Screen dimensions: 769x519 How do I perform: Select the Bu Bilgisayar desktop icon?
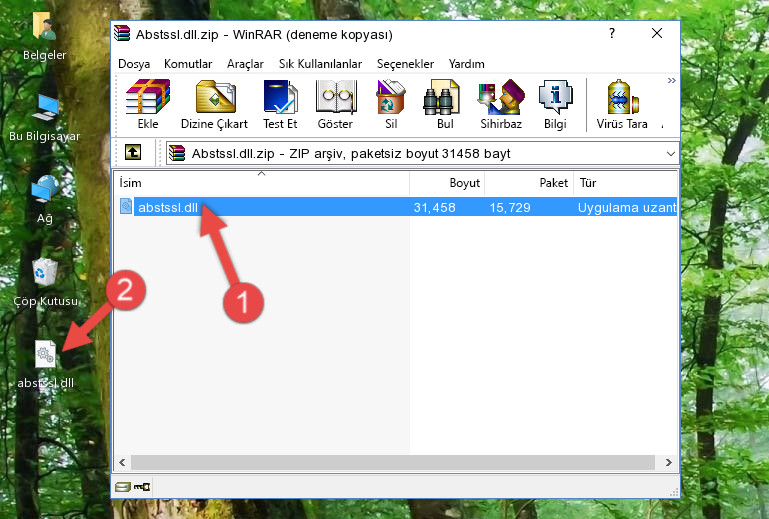pos(44,118)
